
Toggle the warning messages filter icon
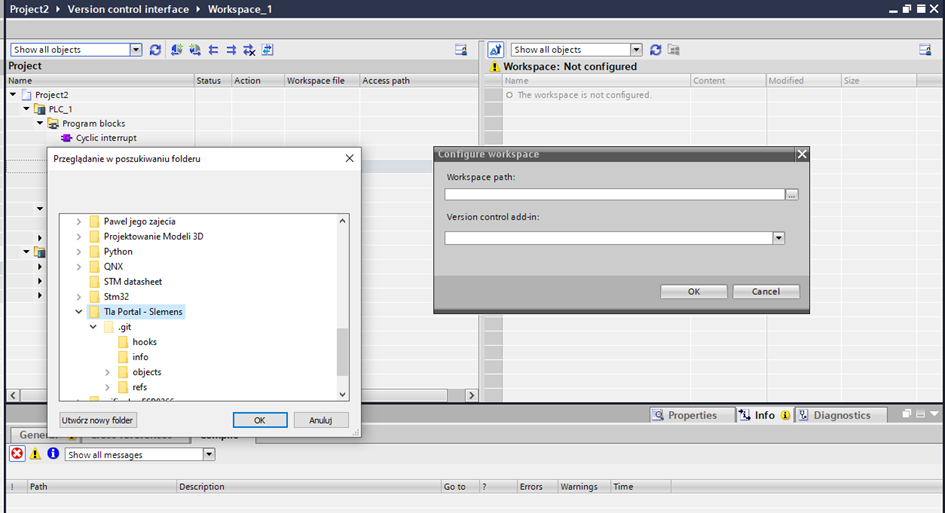click(35, 454)
